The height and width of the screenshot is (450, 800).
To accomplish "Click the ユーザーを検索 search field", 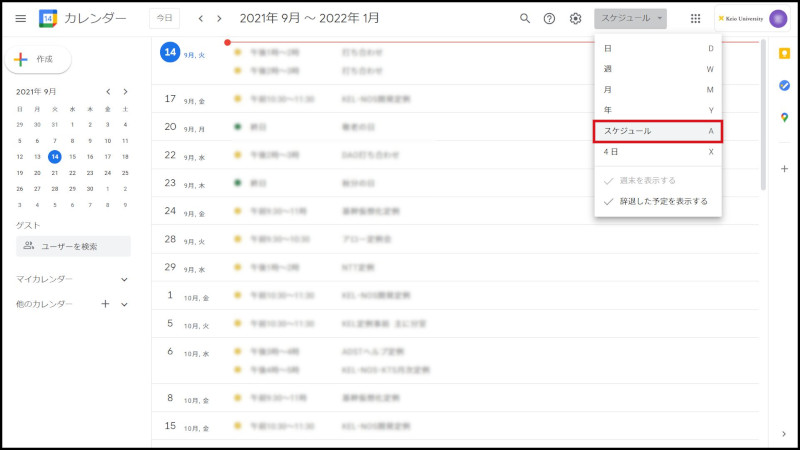I will click(x=73, y=246).
